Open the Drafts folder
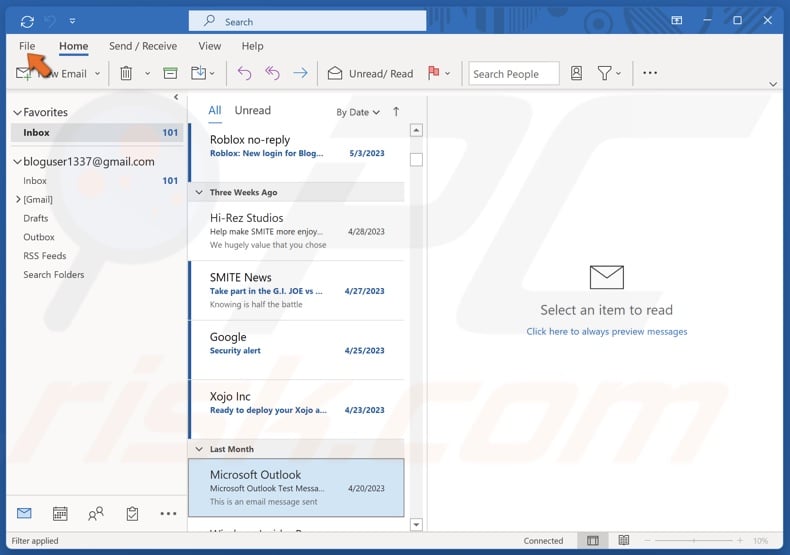The height and width of the screenshot is (555, 790). 36,218
